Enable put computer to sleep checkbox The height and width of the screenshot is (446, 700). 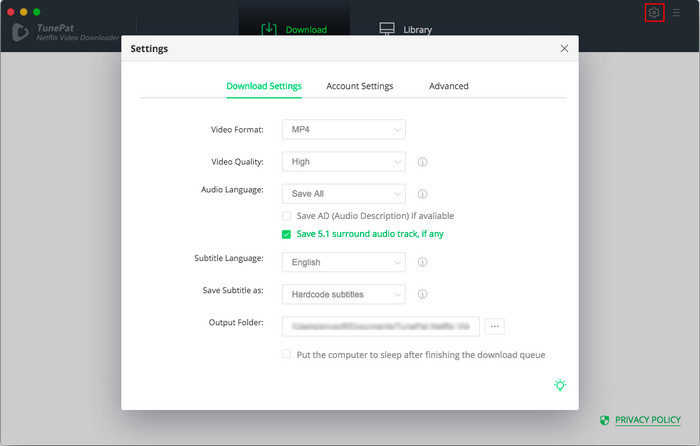(x=286, y=354)
